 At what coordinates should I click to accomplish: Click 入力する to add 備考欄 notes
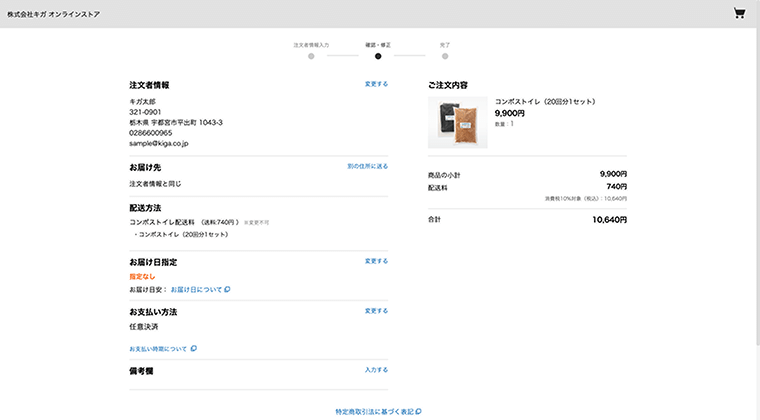tap(376, 370)
